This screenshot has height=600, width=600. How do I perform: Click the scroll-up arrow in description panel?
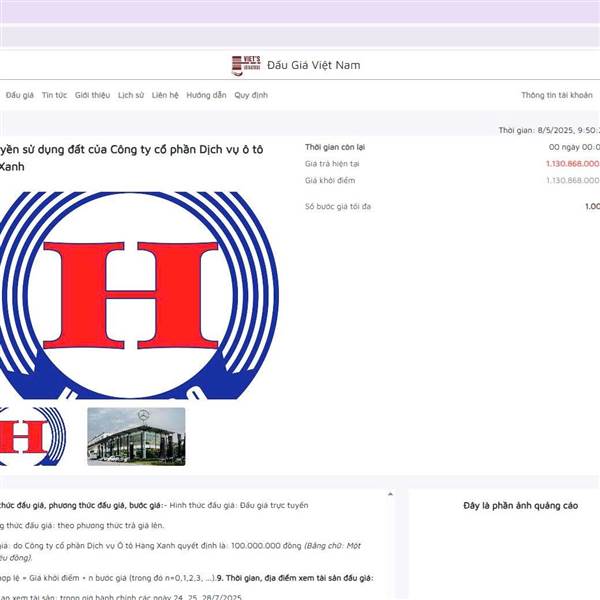point(390,494)
